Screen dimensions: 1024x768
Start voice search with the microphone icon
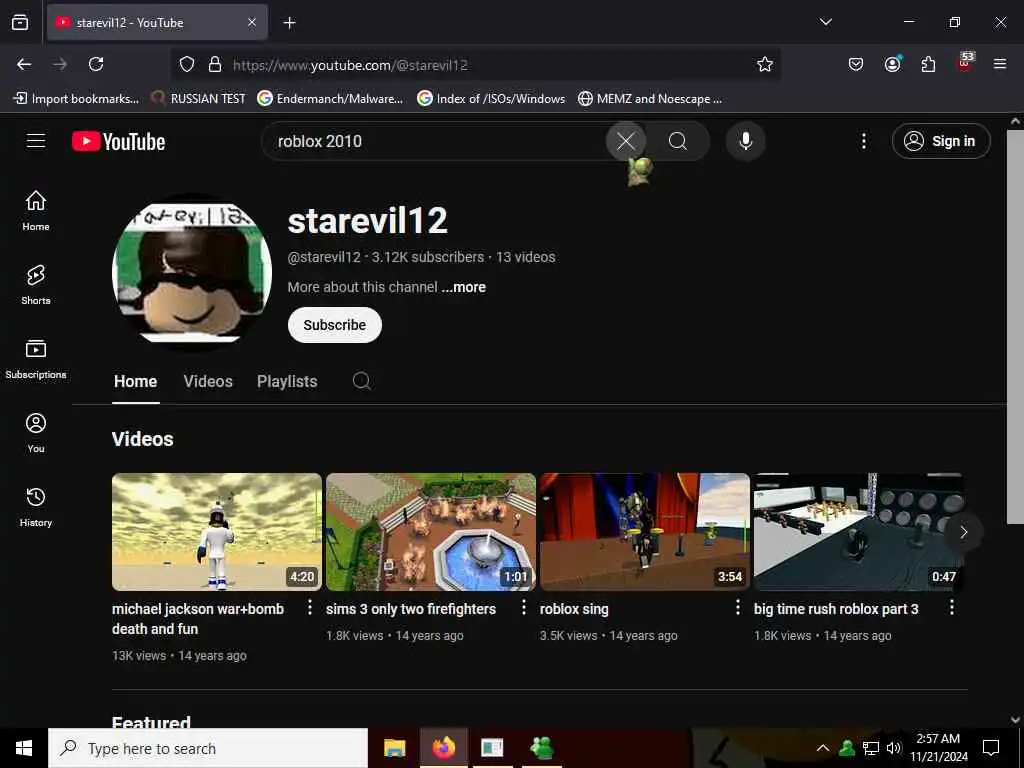pyautogui.click(x=745, y=141)
